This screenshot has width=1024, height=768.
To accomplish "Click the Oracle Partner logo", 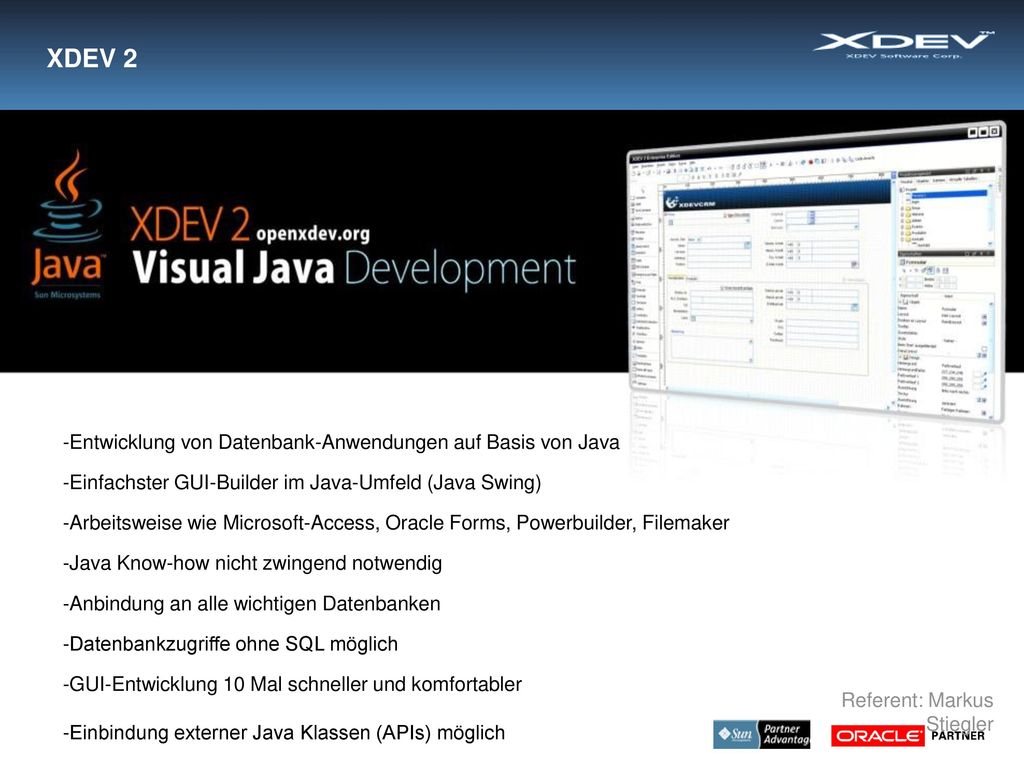I will [908, 735].
